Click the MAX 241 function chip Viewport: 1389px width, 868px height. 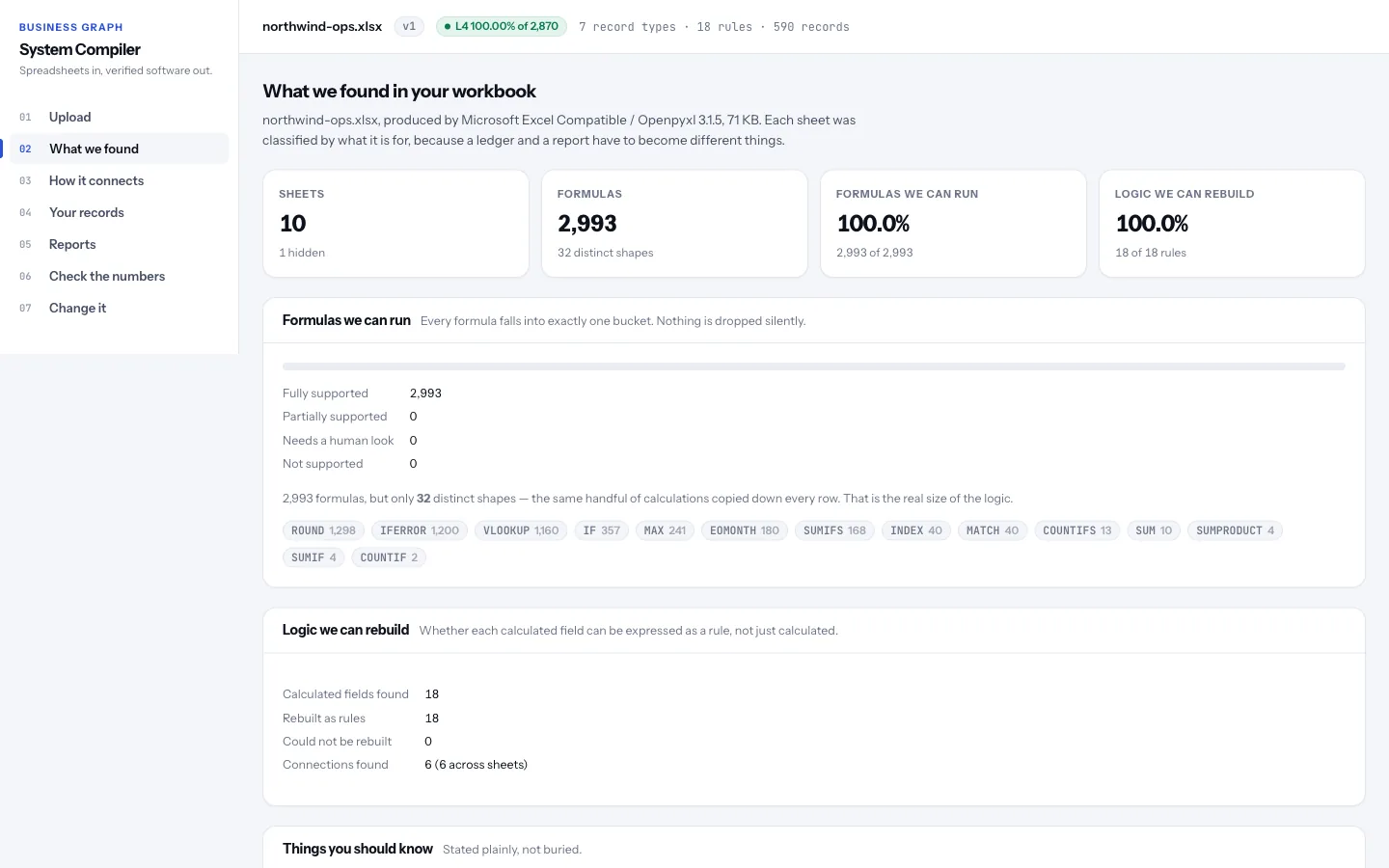(x=665, y=530)
